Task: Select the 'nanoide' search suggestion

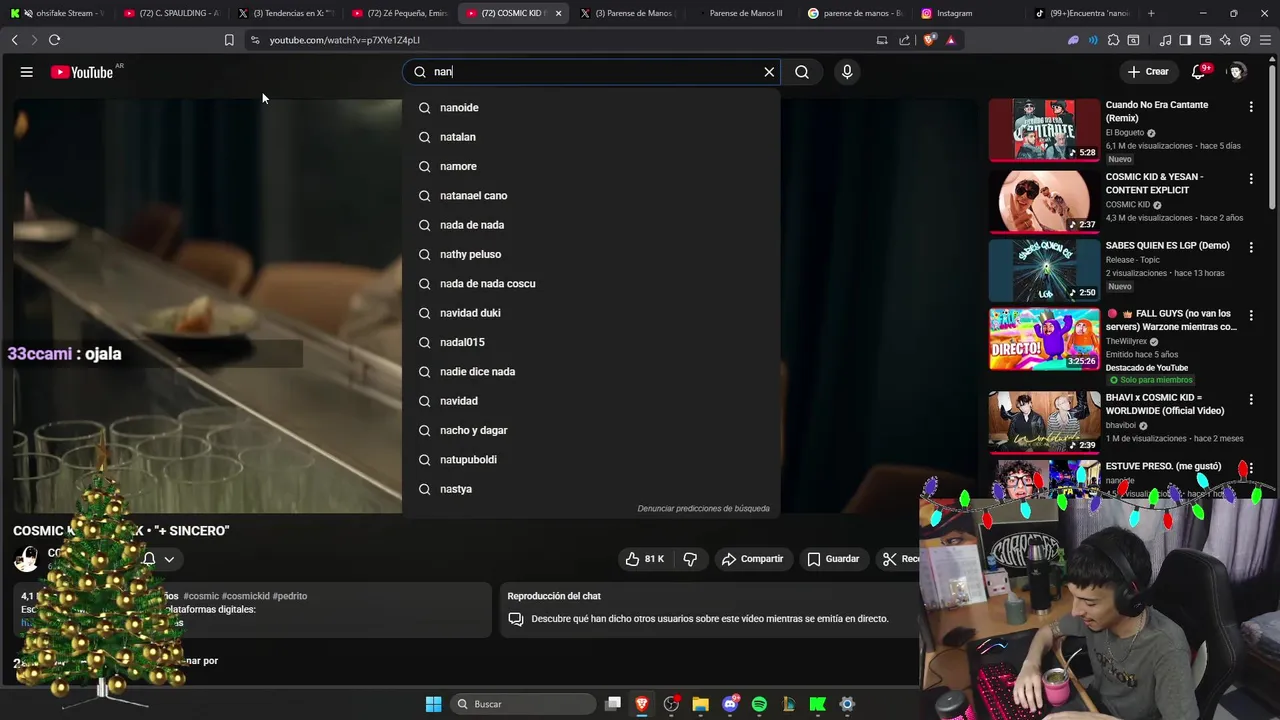Action: point(591,108)
